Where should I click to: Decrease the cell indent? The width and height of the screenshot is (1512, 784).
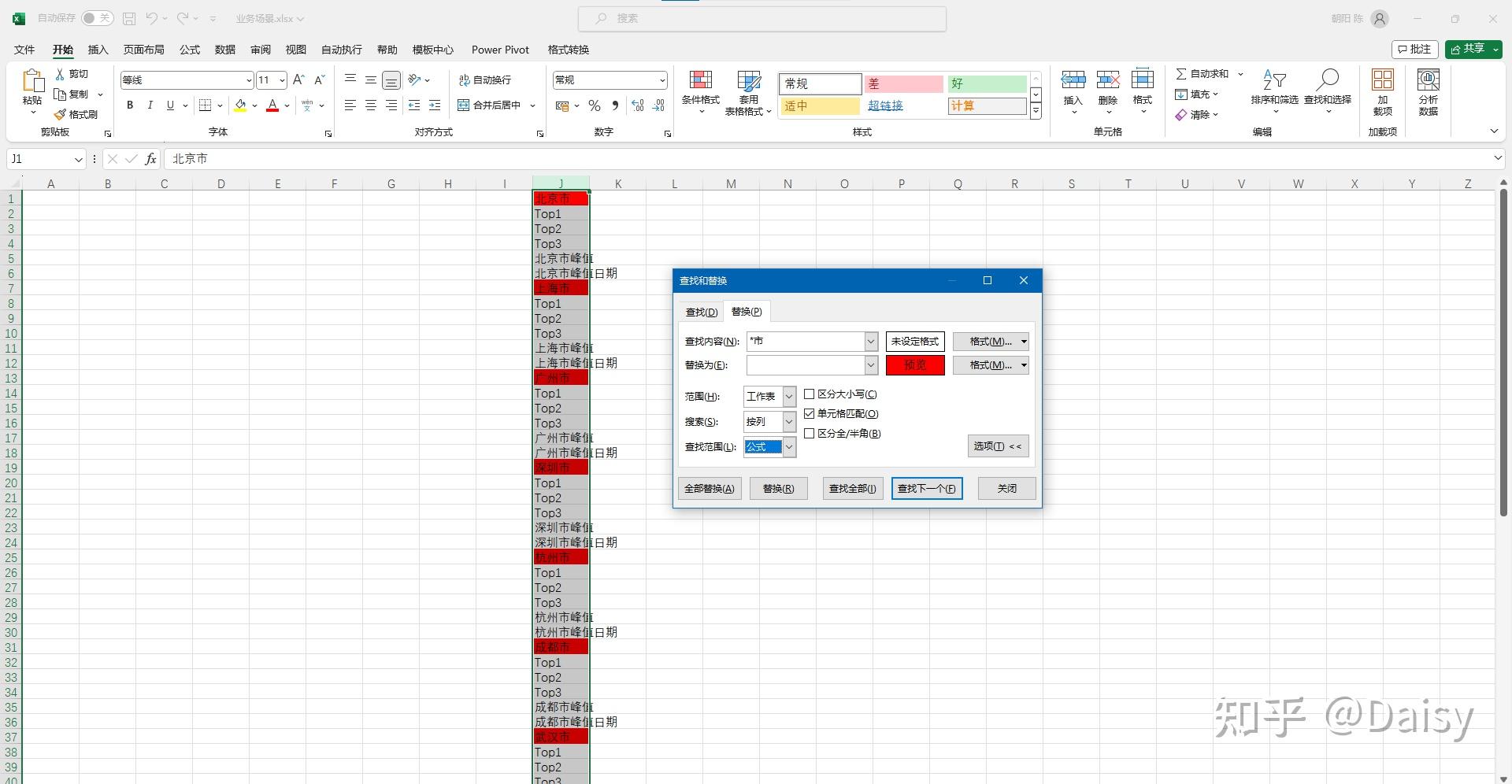pyautogui.click(x=414, y=105)
